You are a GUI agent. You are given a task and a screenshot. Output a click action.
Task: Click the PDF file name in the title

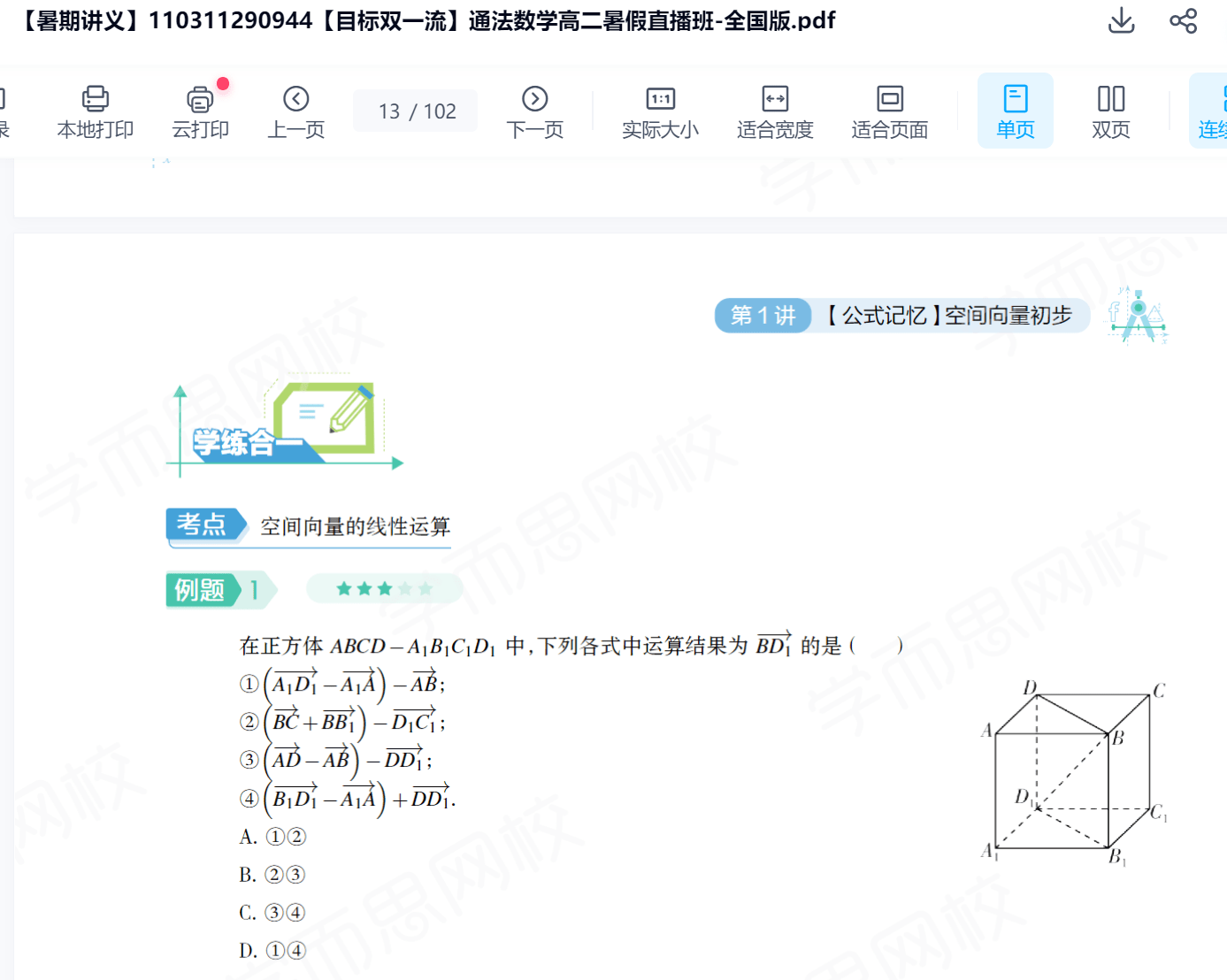coord(425,20)
